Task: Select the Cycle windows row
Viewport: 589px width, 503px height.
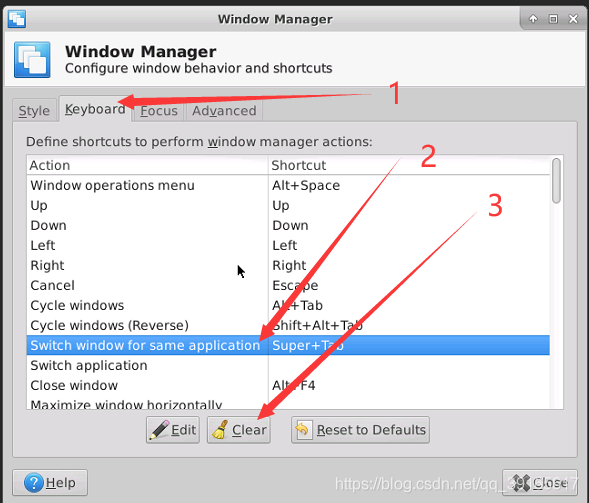Action: (x=288, y=305)
